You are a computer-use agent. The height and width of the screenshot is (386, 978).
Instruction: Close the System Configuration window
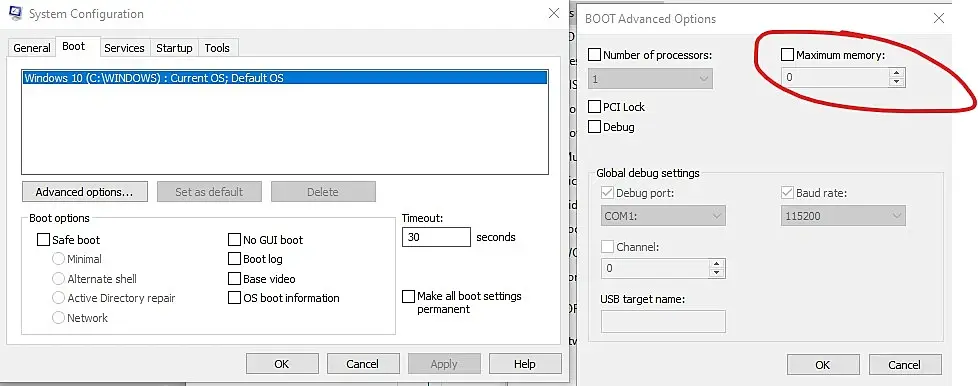553,13
